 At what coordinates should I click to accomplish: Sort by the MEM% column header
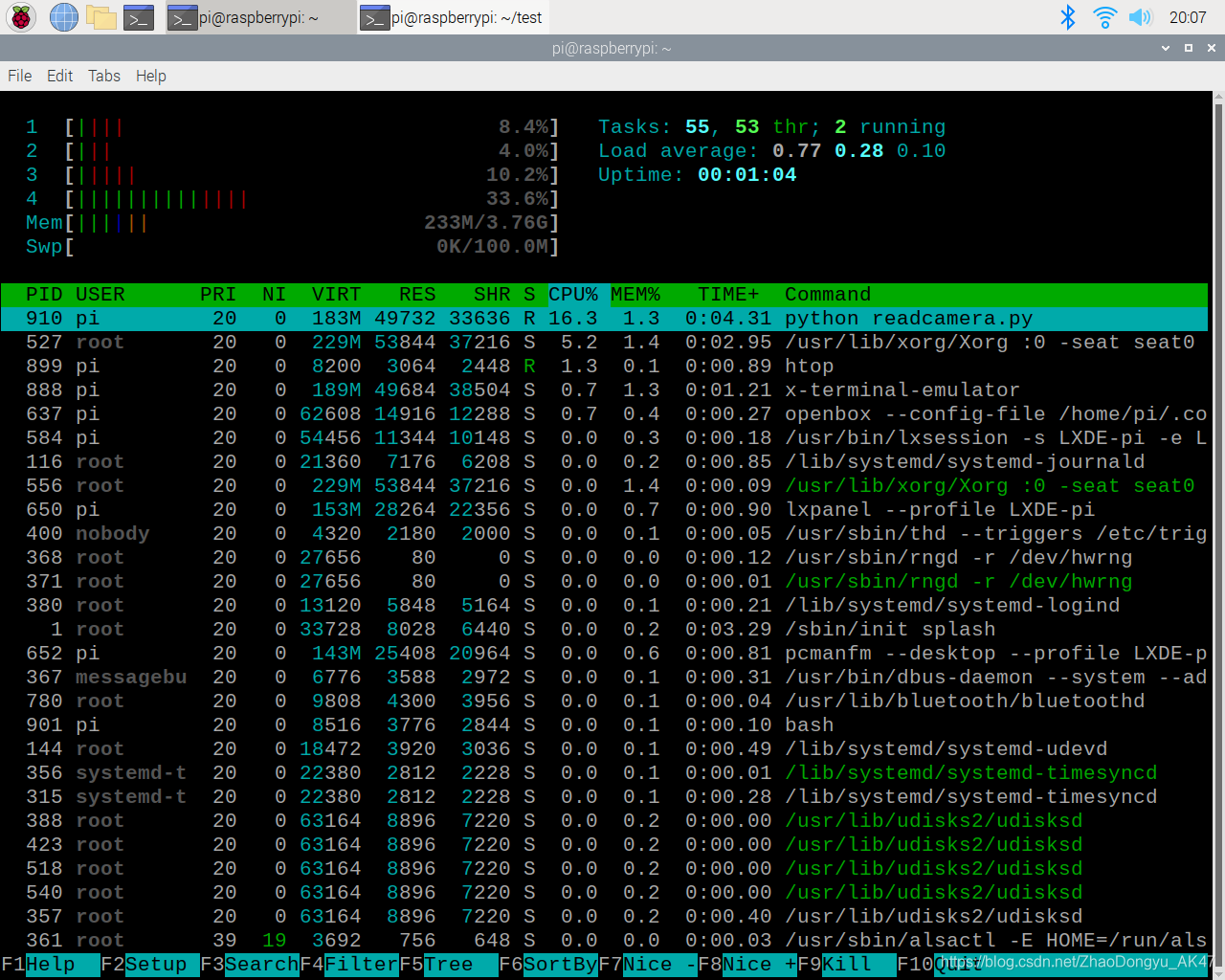(x=635, y=295)
